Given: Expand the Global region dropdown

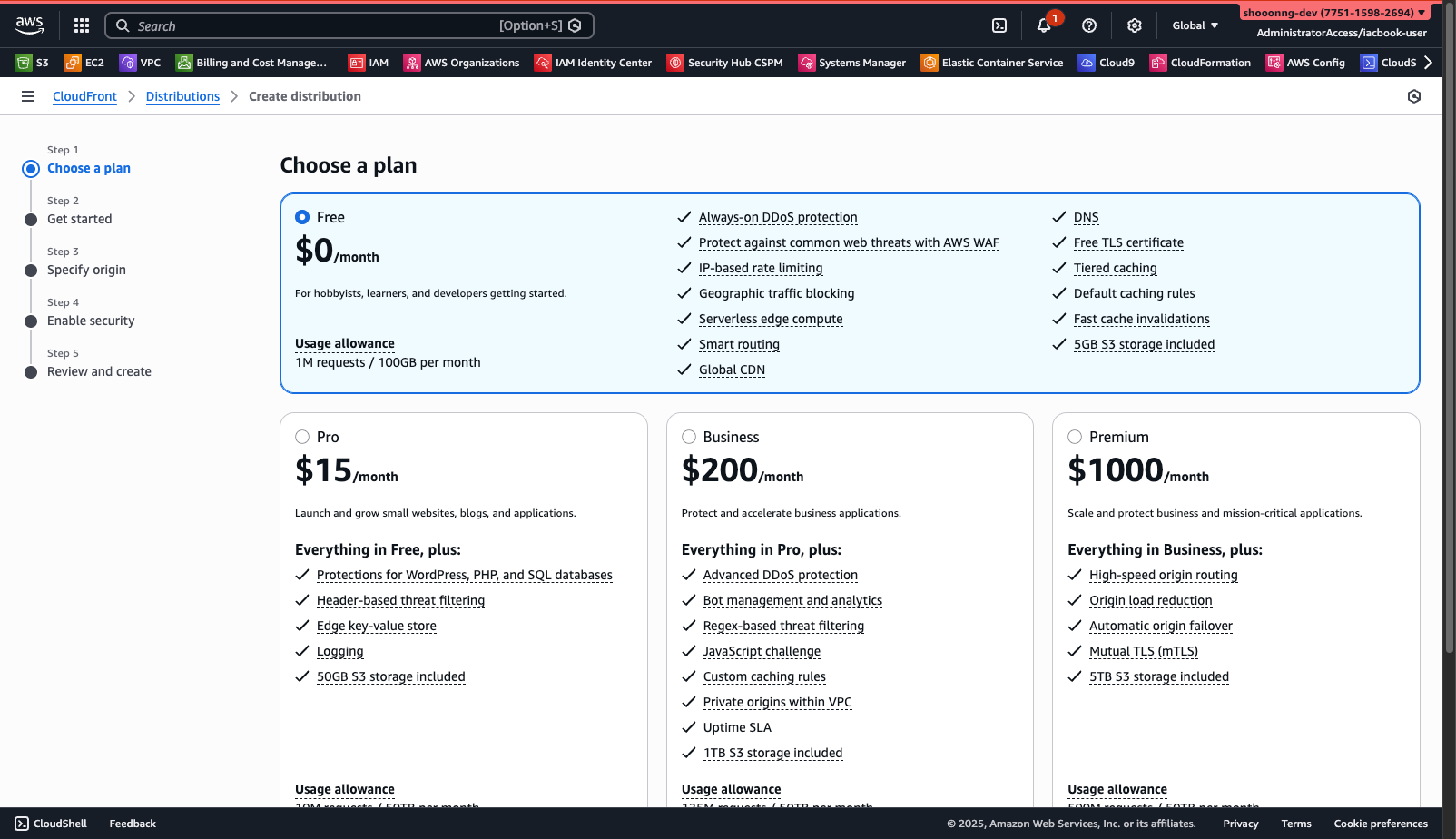Looking at the screenshot, I should pyautogui.click(x=1195, y=25).
